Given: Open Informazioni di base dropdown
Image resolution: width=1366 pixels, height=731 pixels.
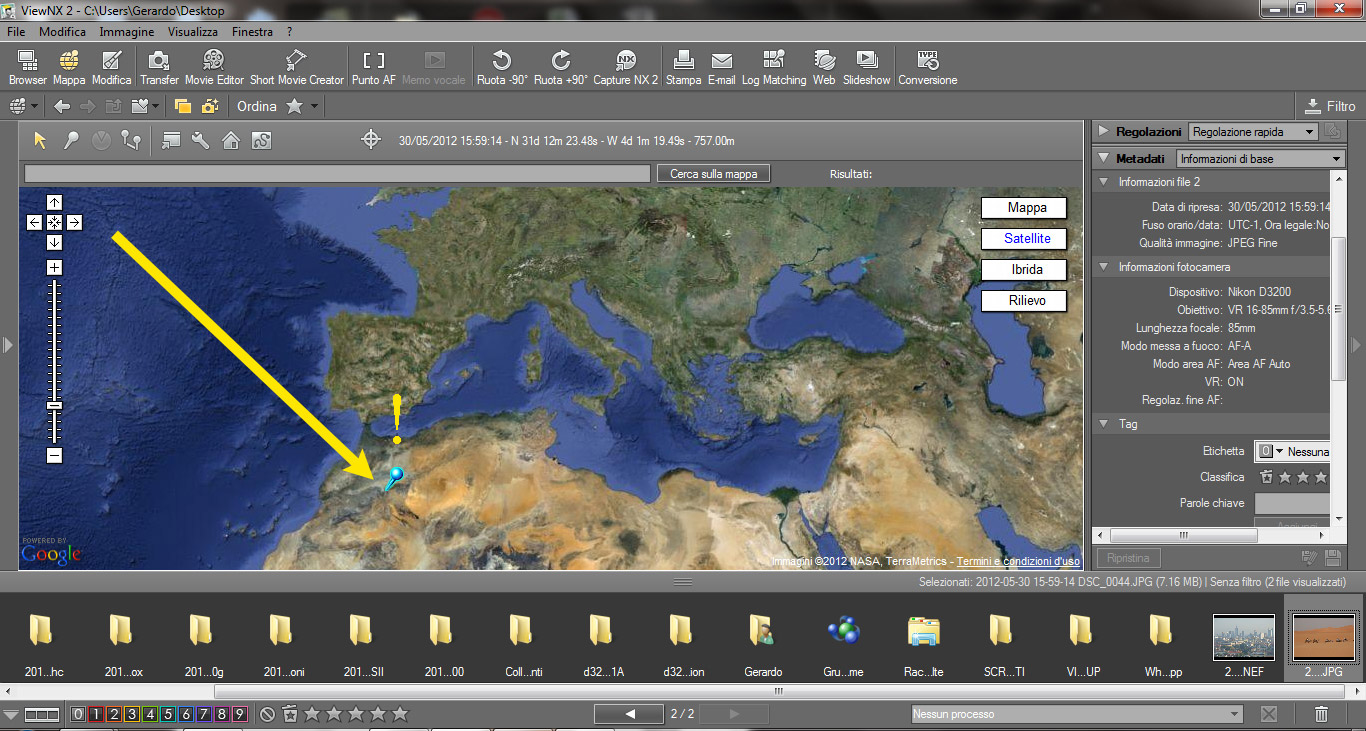Looking at the screenshot, I should pyautogui.click(x=1260, y=159).
